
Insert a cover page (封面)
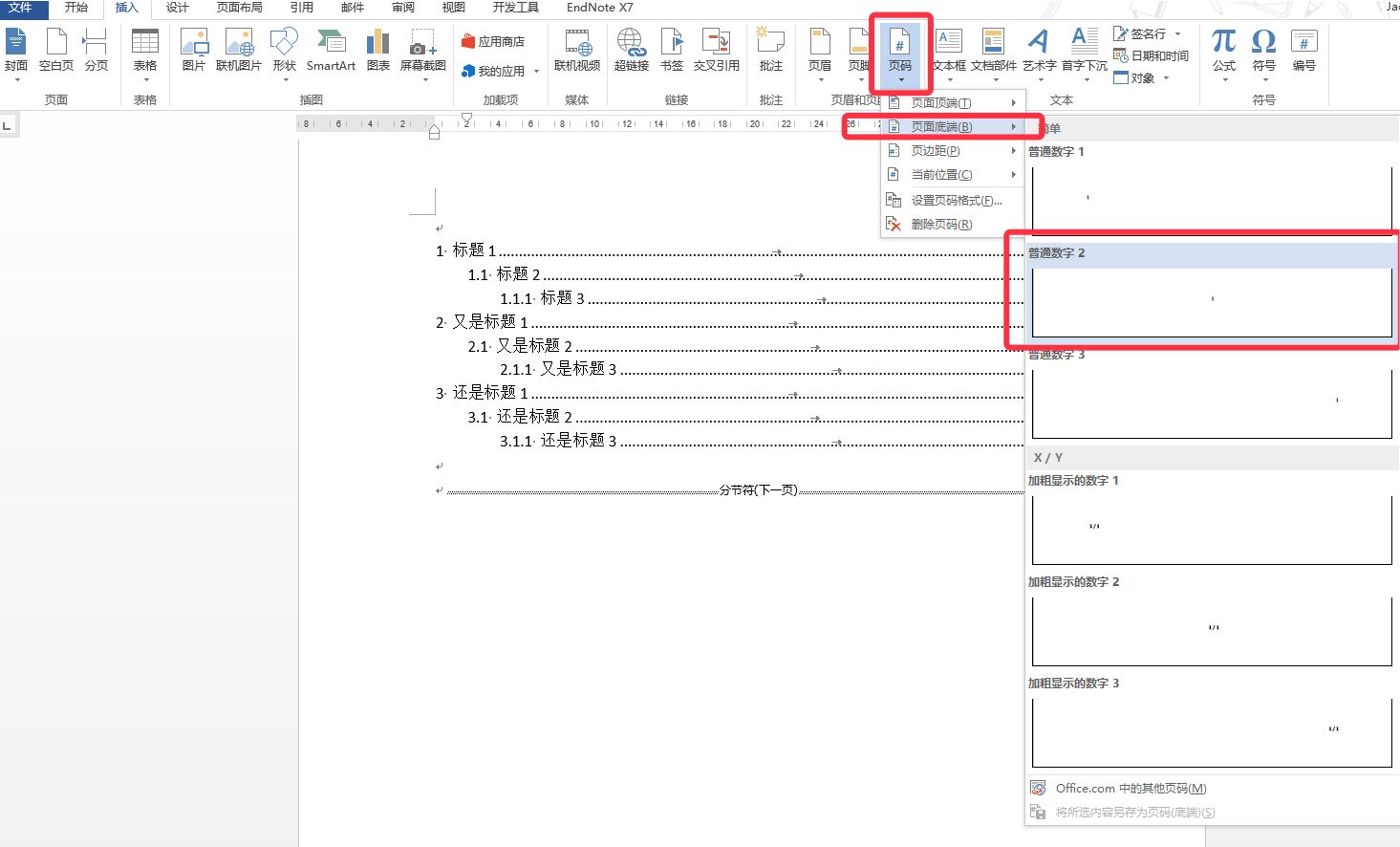[16, 53]
